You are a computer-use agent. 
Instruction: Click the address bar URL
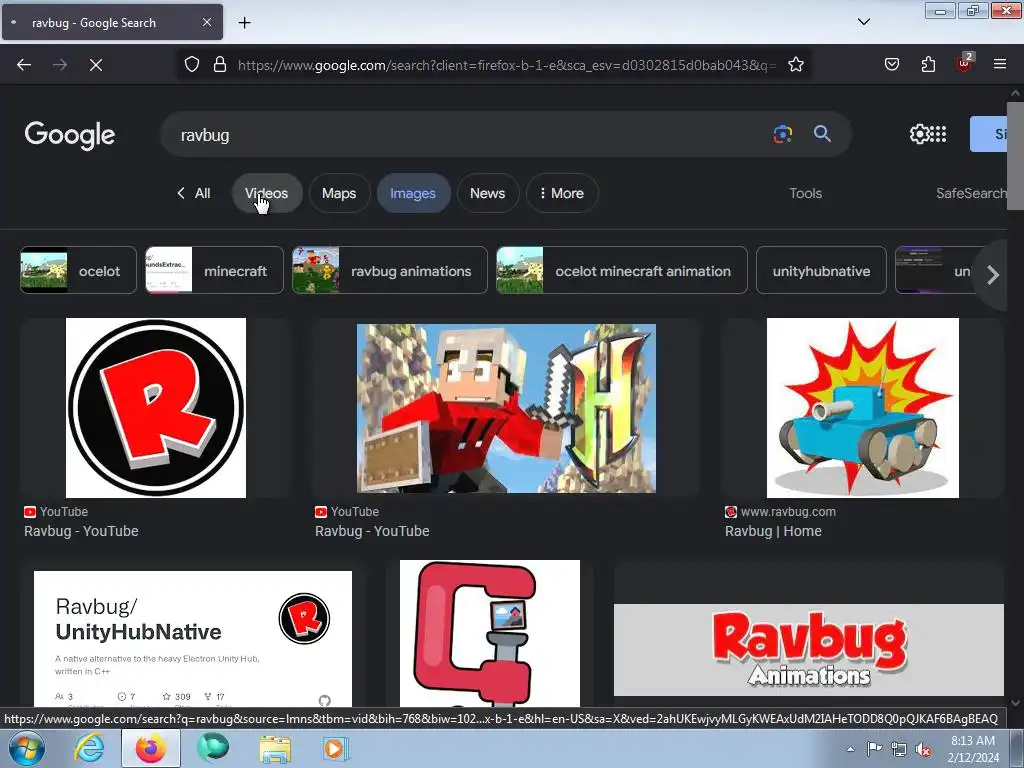point(507,65)
